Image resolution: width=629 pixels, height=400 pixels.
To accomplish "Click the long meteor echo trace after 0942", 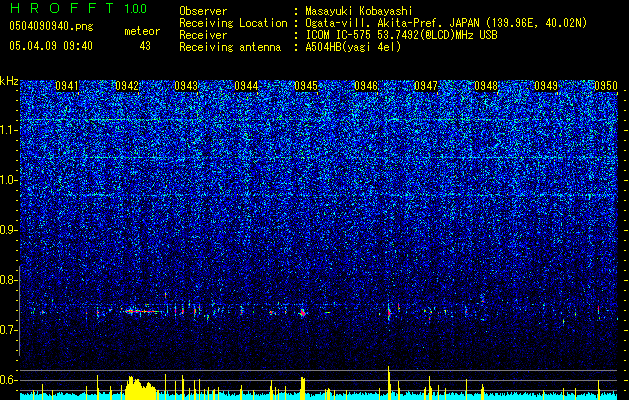I will [x=142, y=311].
